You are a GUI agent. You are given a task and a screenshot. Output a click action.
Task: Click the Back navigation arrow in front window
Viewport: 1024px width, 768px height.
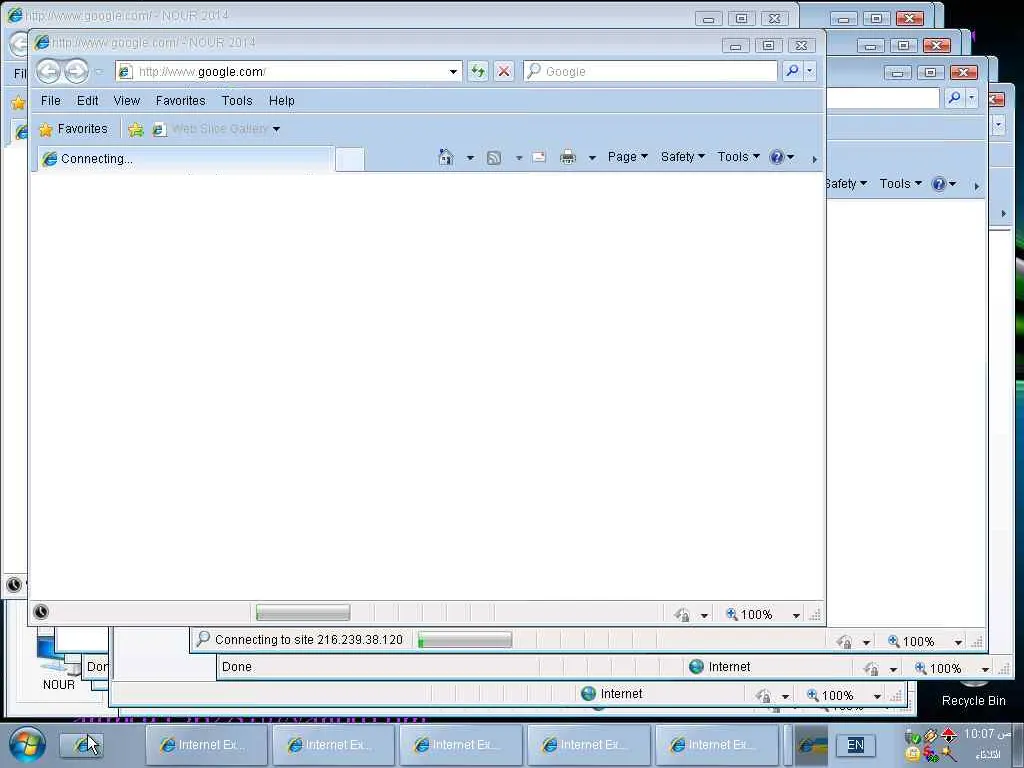[x=48, y=71]
